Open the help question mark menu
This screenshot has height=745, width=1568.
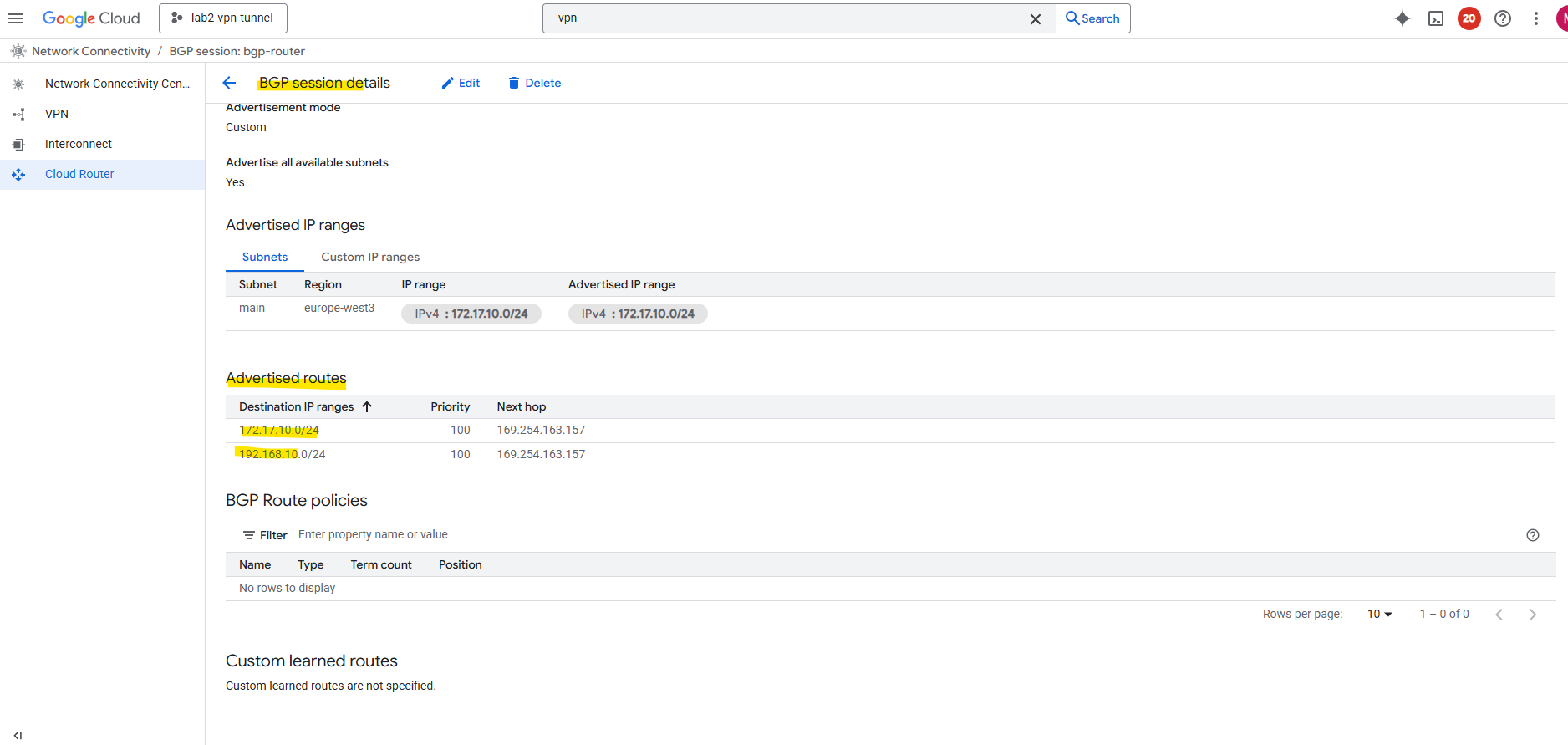click(1503, 18)
